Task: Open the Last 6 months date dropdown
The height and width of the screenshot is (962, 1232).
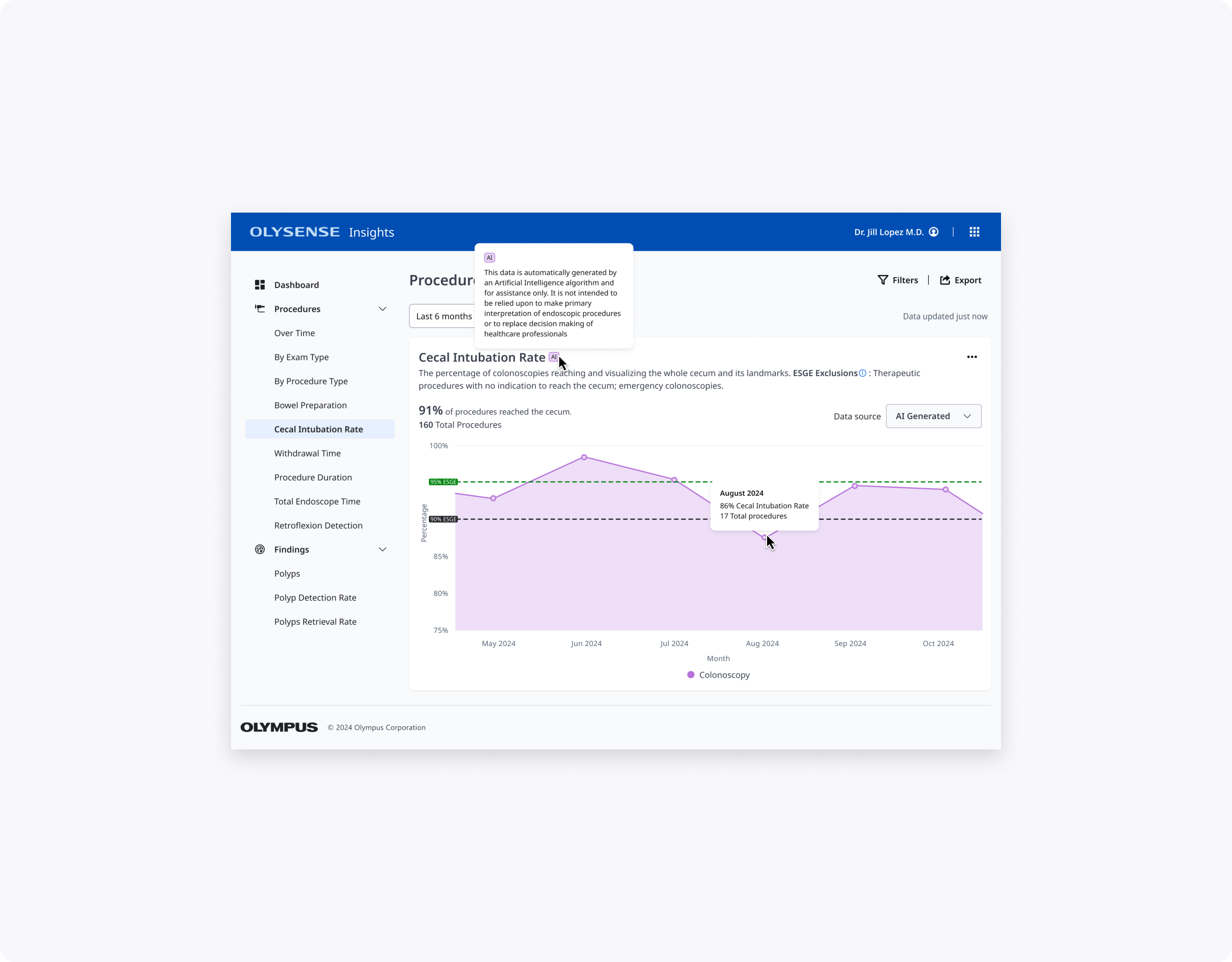Action: [443, 316]
